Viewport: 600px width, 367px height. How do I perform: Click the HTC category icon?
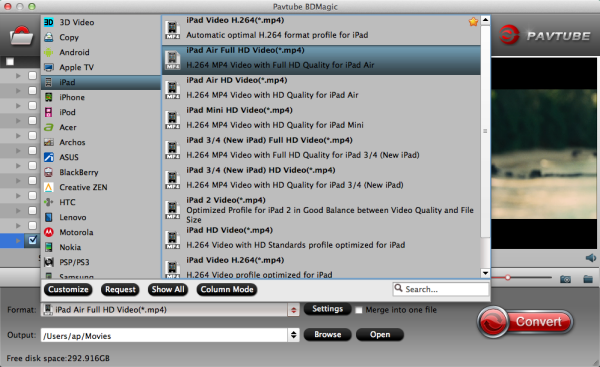tap(49, 202)
